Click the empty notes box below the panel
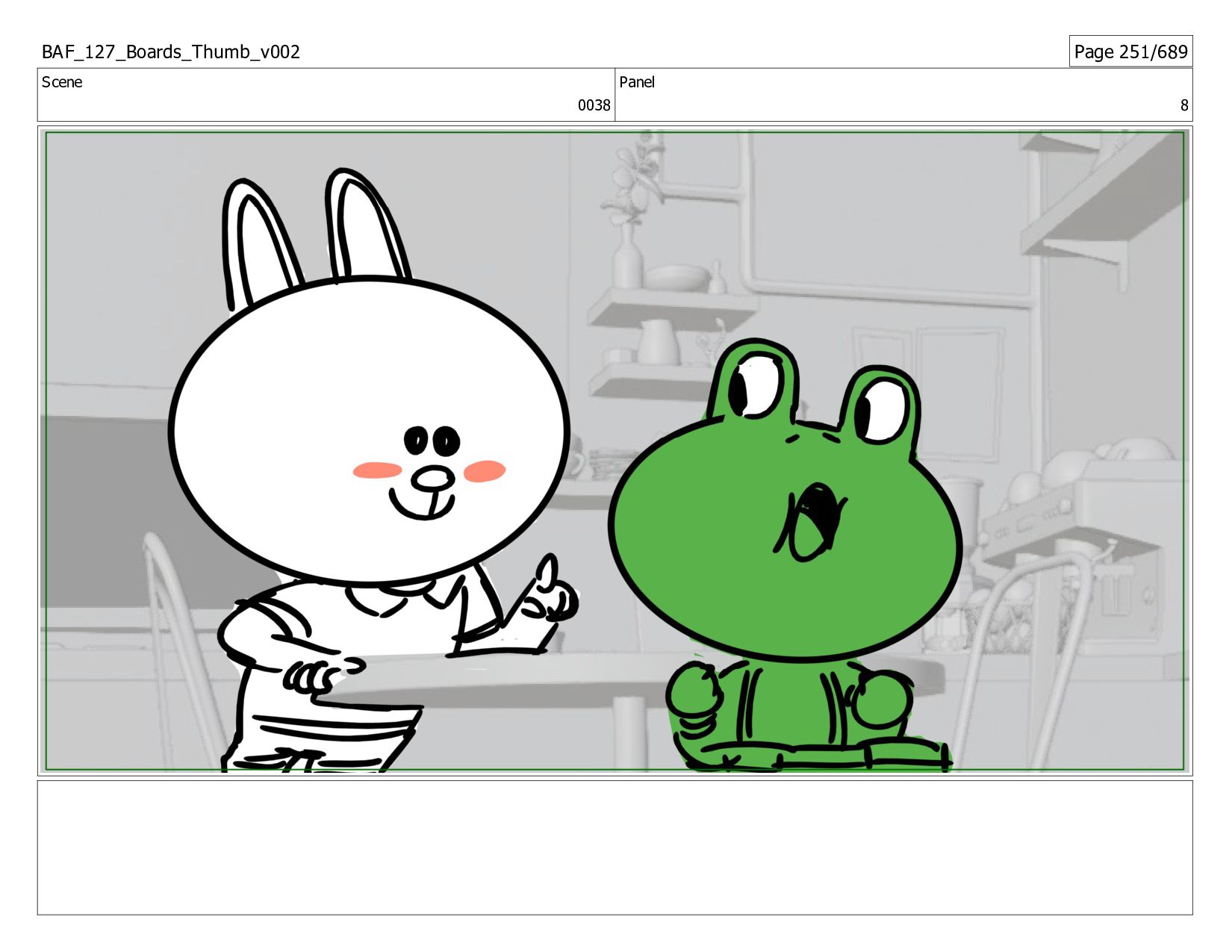The image size is (1232, 952). 615,847
